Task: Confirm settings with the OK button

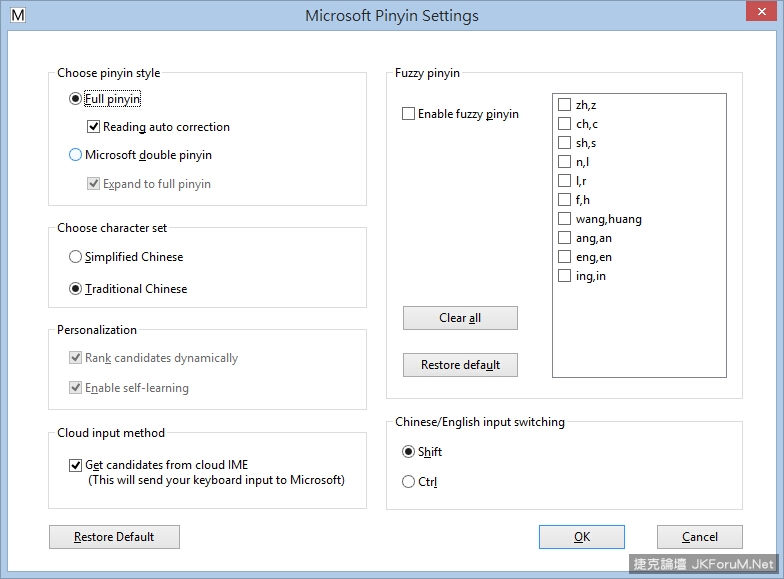Action: pyautogui.click(x=581, y=537)
